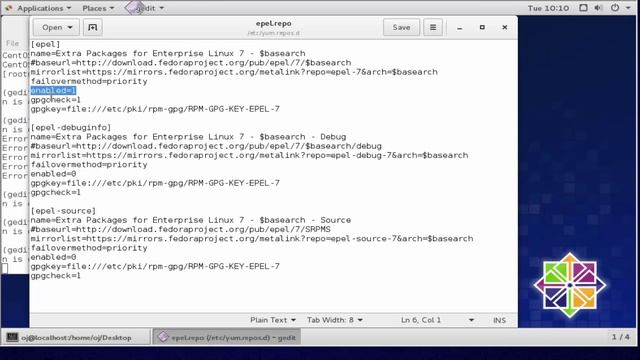
Task: Minimize the gedit window
Action: (x=460, y=27)
